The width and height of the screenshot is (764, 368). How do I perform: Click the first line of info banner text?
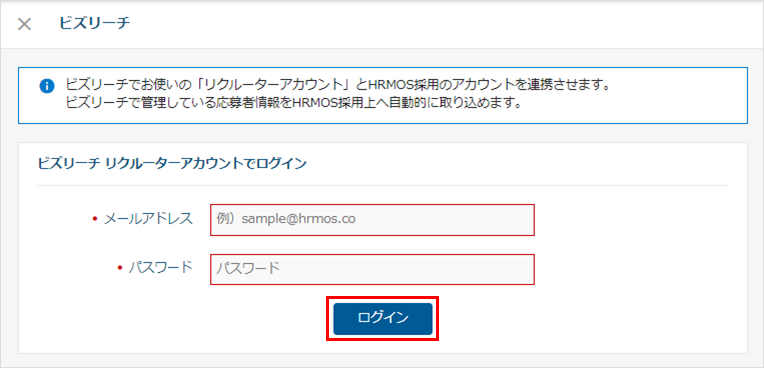click(338, 85)
